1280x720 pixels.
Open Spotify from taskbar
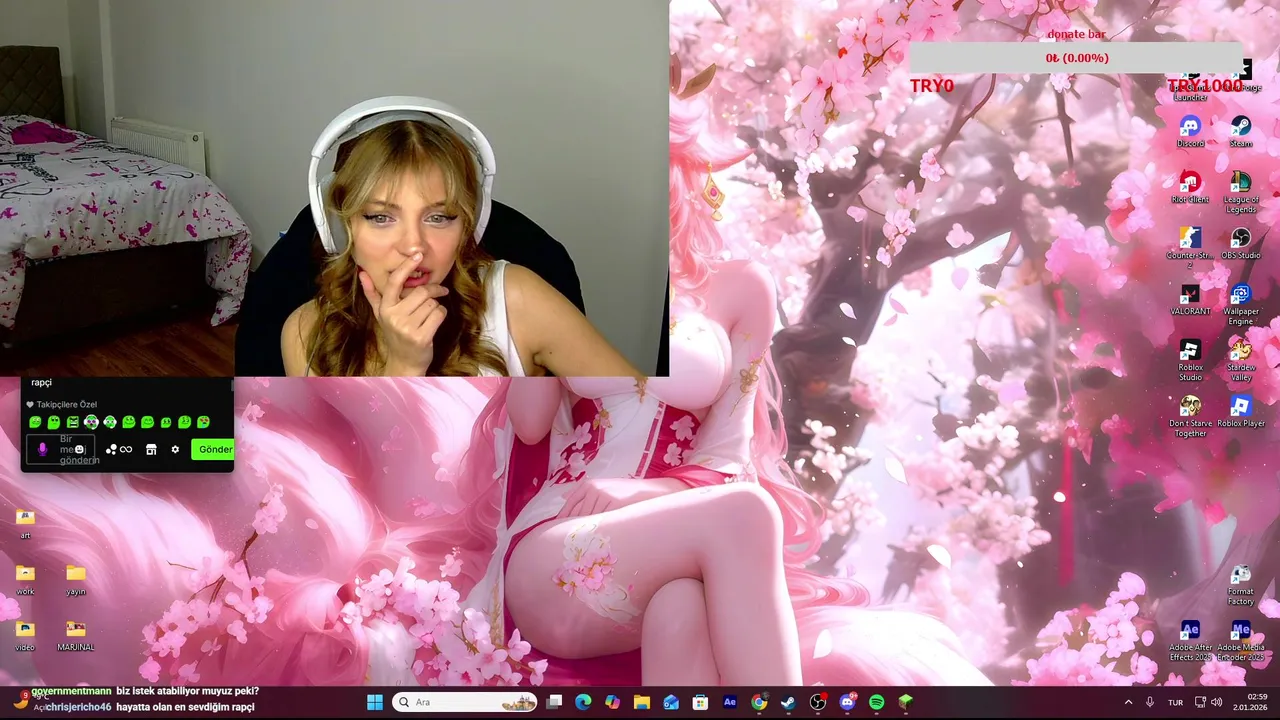876,702
